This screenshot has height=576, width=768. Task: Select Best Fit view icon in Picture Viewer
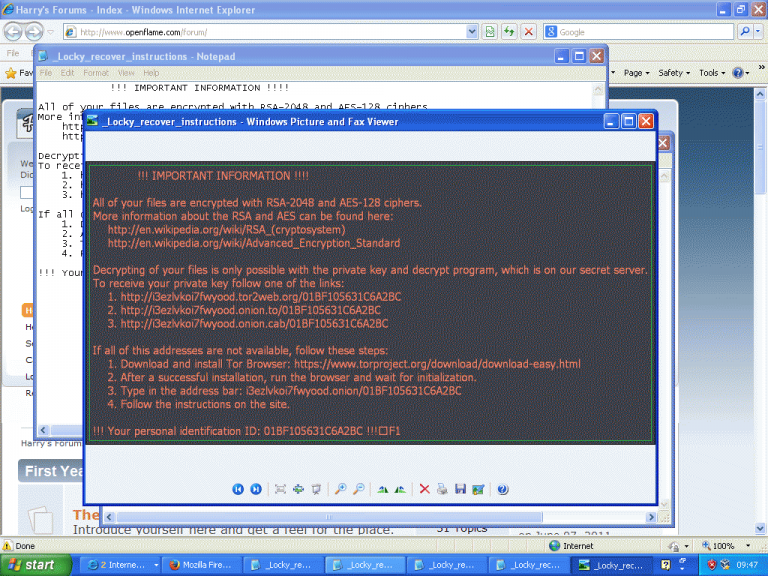point(280,489)
